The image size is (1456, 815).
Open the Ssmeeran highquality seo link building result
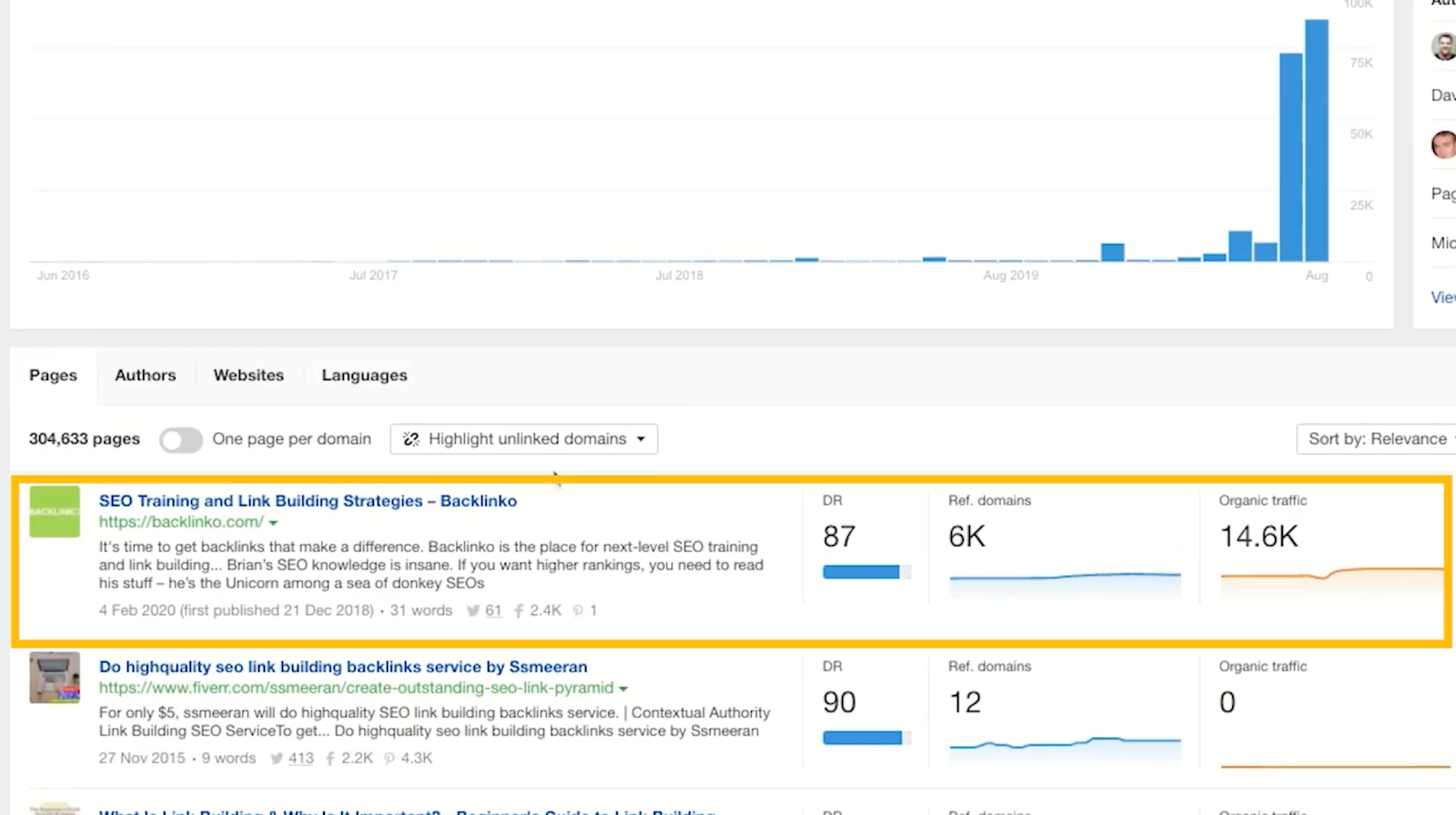(x=343, y=667)
